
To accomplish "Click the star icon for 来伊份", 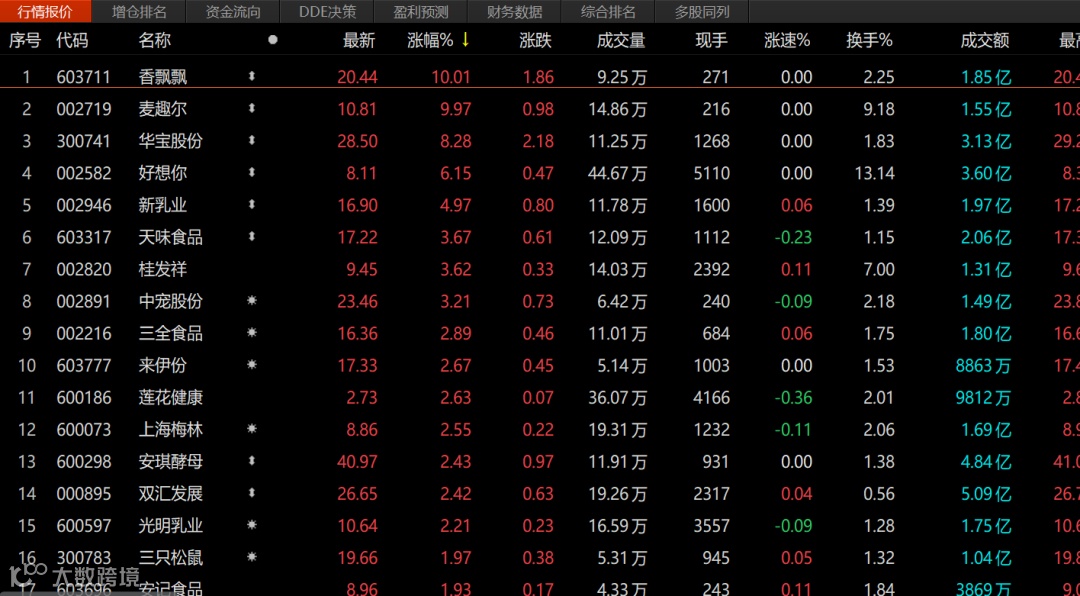I will click(x=251, y=364).
